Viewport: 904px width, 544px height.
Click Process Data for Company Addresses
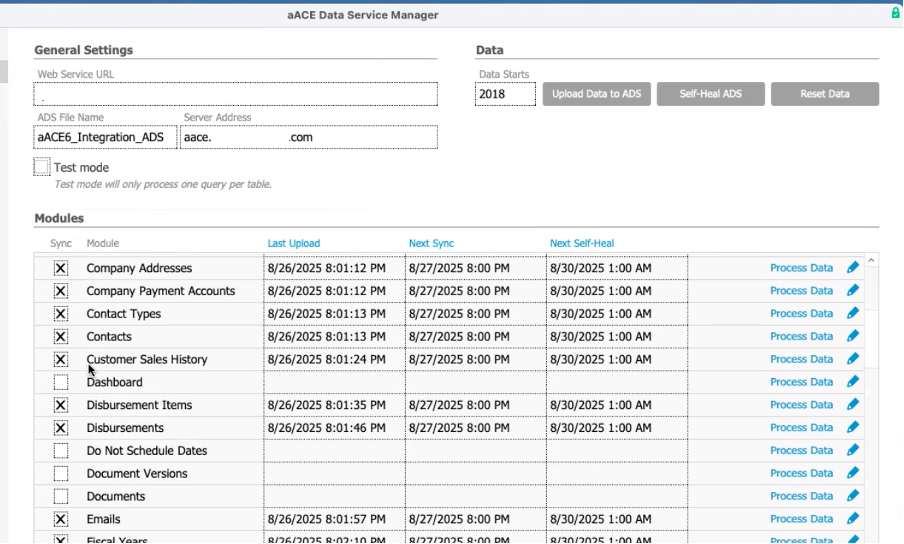pyautogui.click(x=801, y=267)
